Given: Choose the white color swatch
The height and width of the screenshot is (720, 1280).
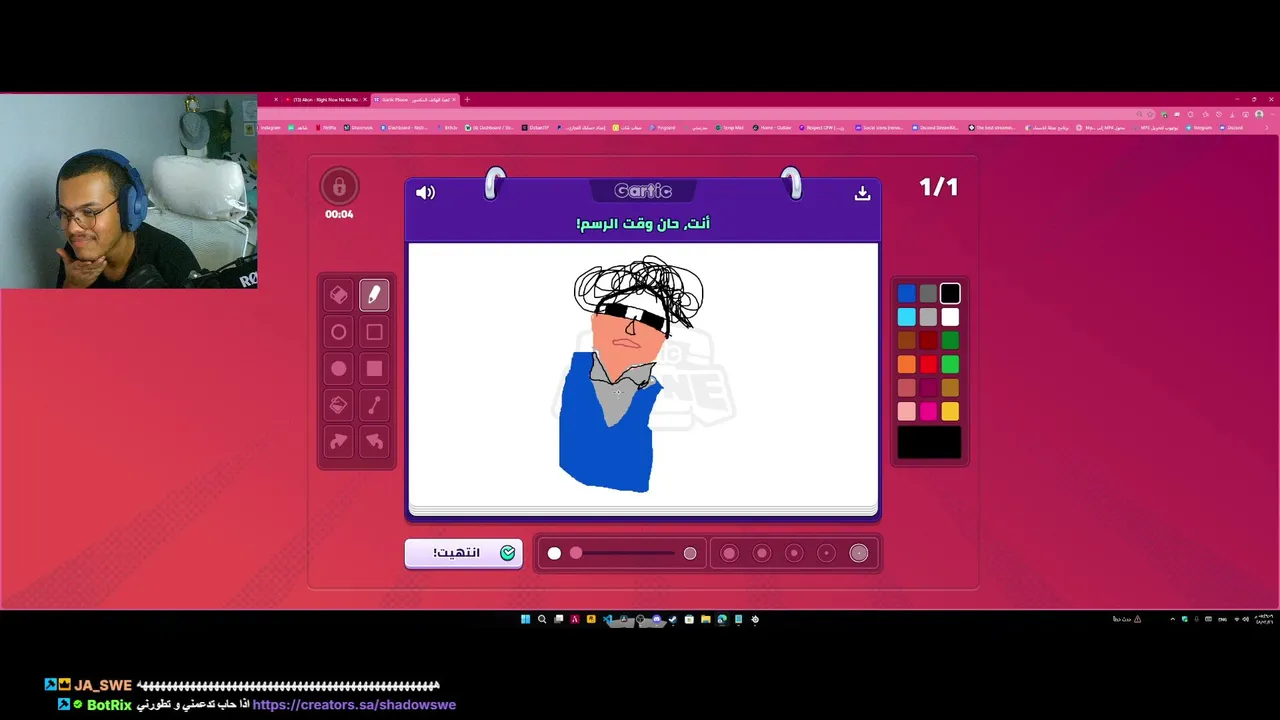Looking at the screenshot, I should pos(950,317).
